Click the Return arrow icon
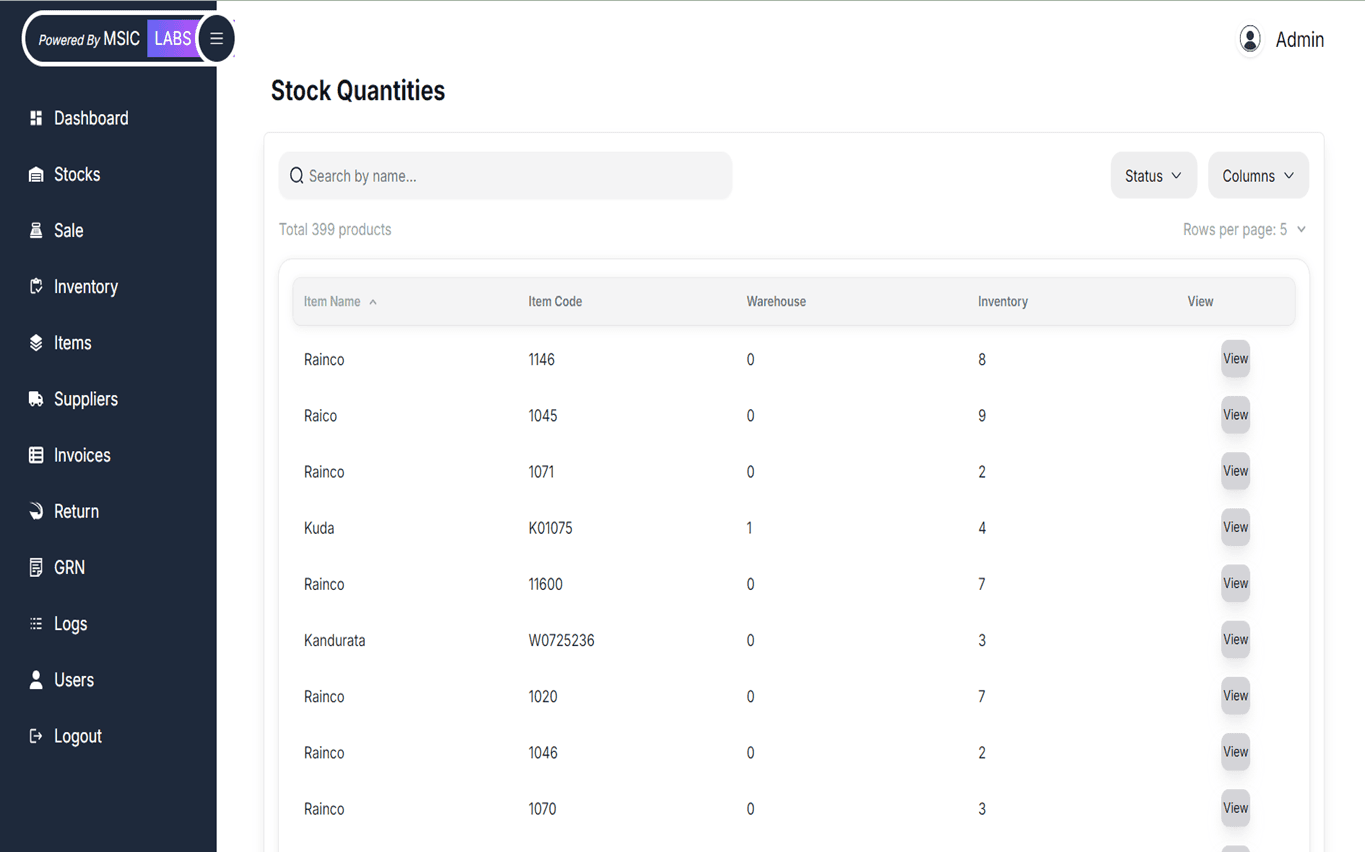Viewport: 1365px width, 852px height. point(36,511)
